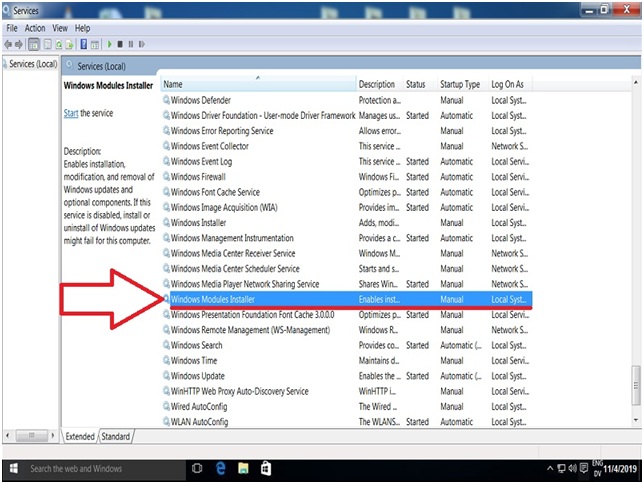Sort by the Log On As column header
644x484 pixels.
510,84
